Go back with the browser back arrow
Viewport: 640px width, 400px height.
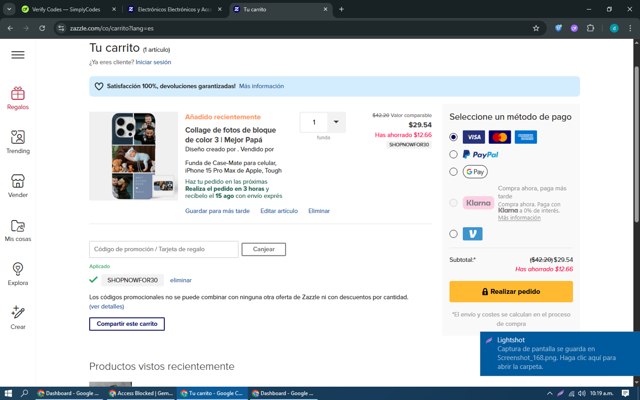tap(10, 28)
